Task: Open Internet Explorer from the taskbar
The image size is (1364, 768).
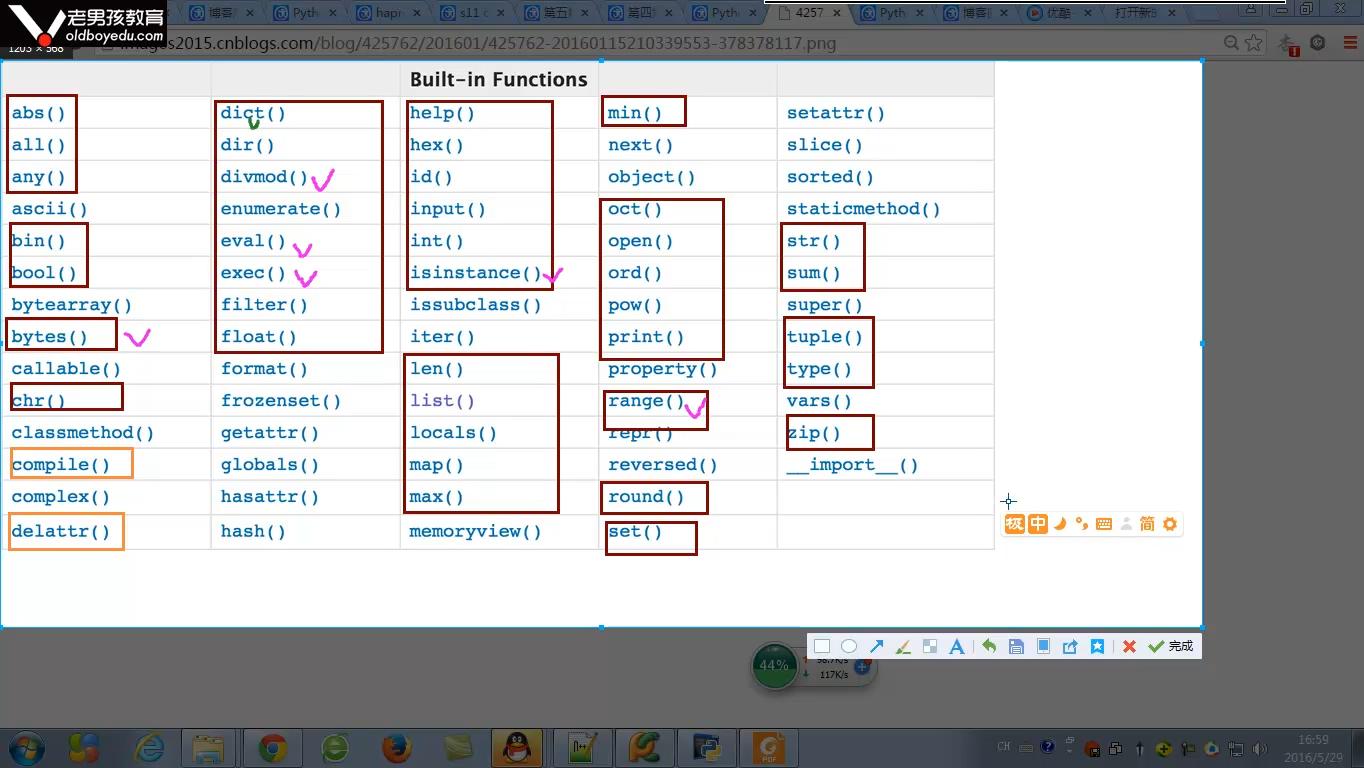Action: coord(149,748)
